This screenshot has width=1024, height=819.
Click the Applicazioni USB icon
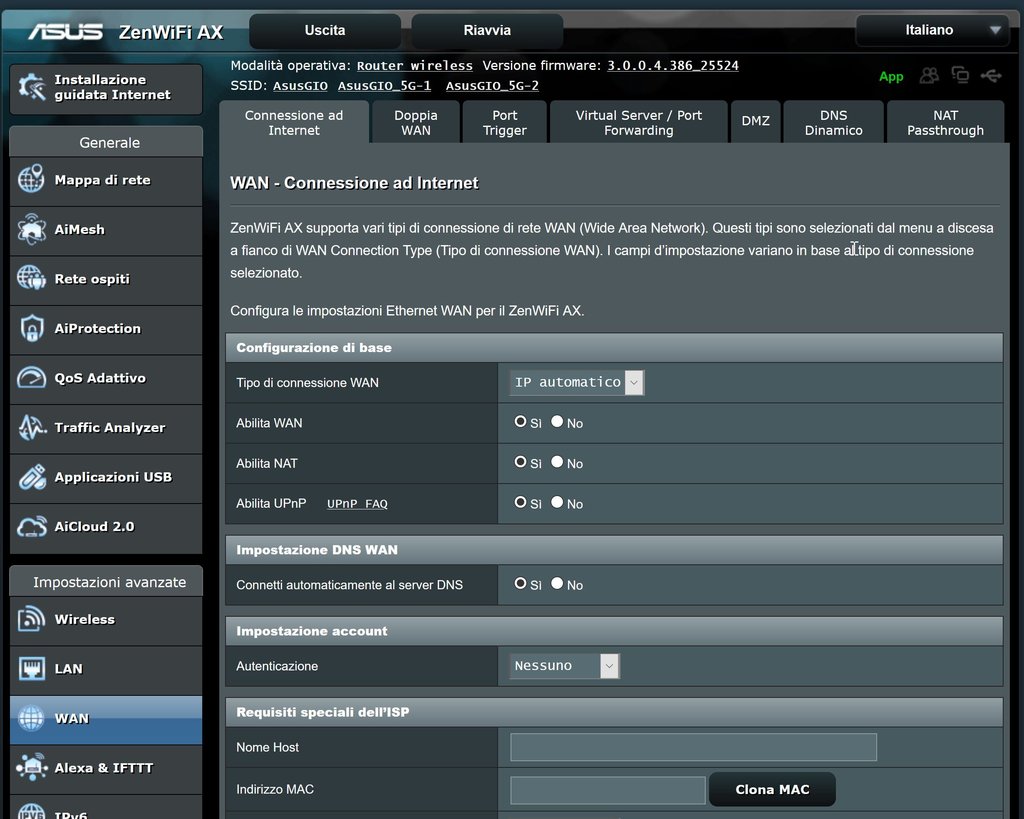(x=32, y=478)
